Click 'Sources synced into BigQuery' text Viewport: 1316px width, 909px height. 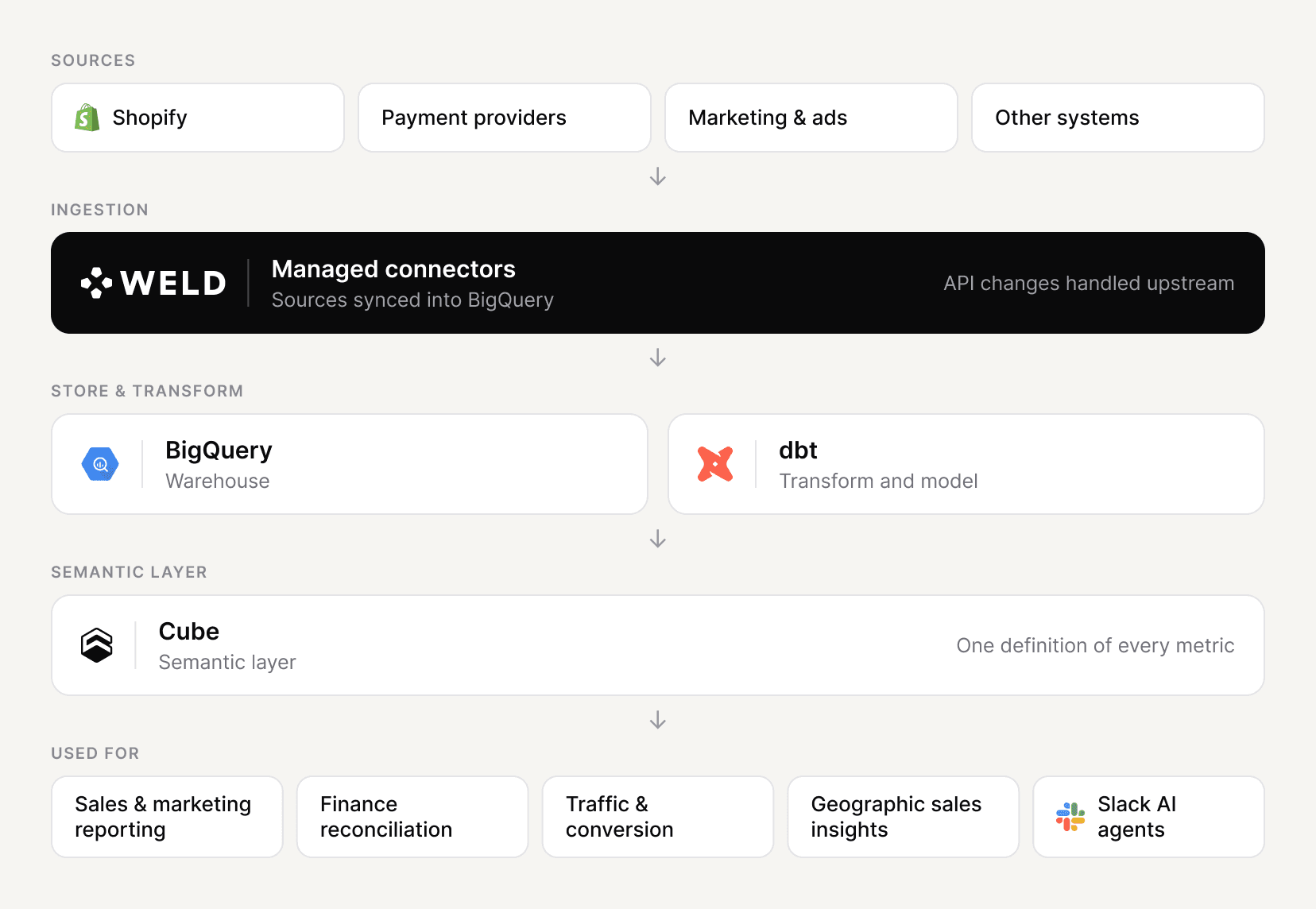[412, 300]
